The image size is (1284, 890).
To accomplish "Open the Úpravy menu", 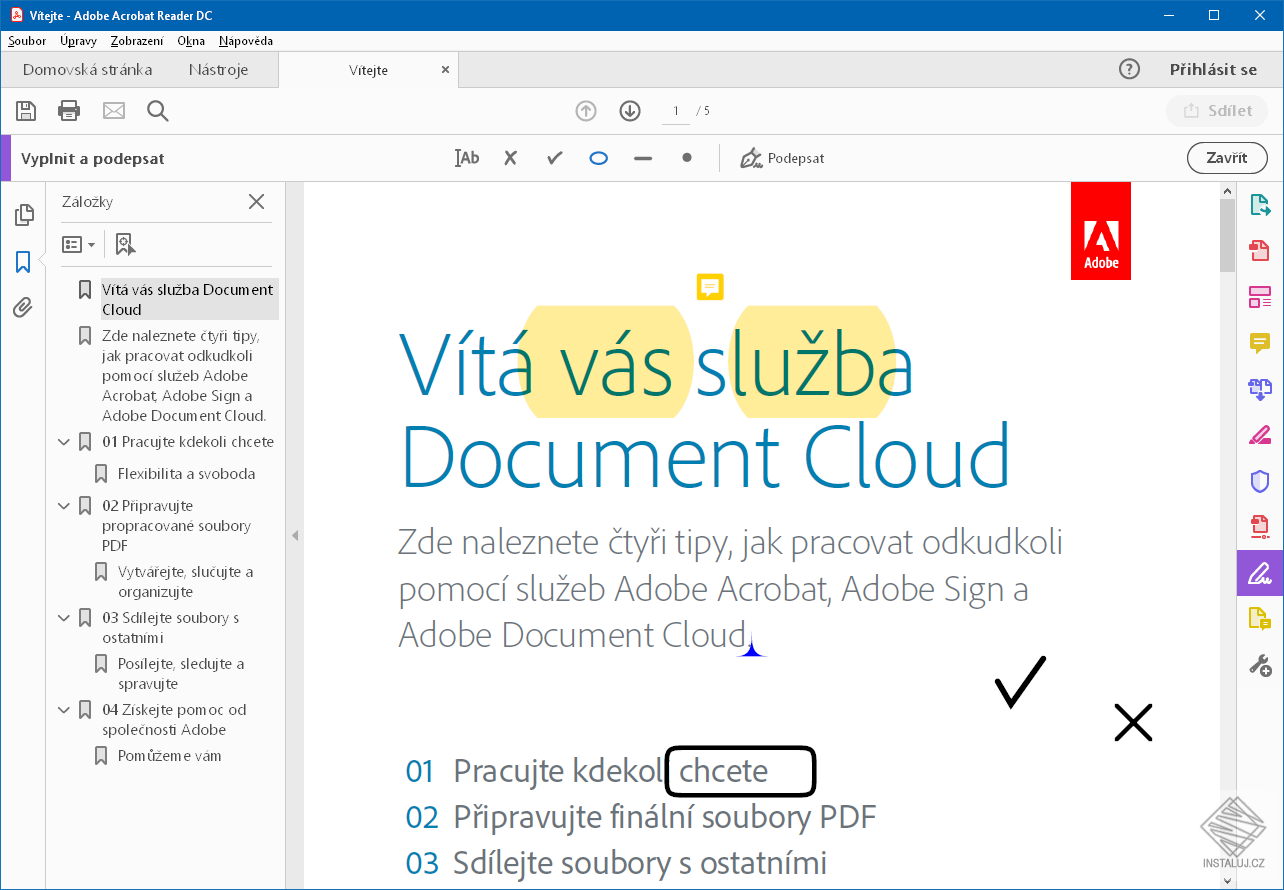I will pyautogui.click(x=78, y=41).
